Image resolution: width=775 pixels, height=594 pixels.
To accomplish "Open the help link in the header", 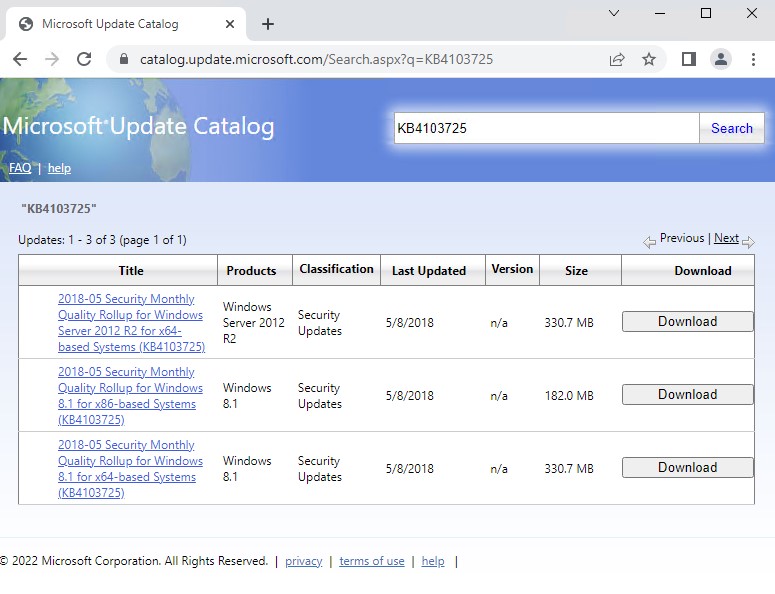I will [59, 168].
